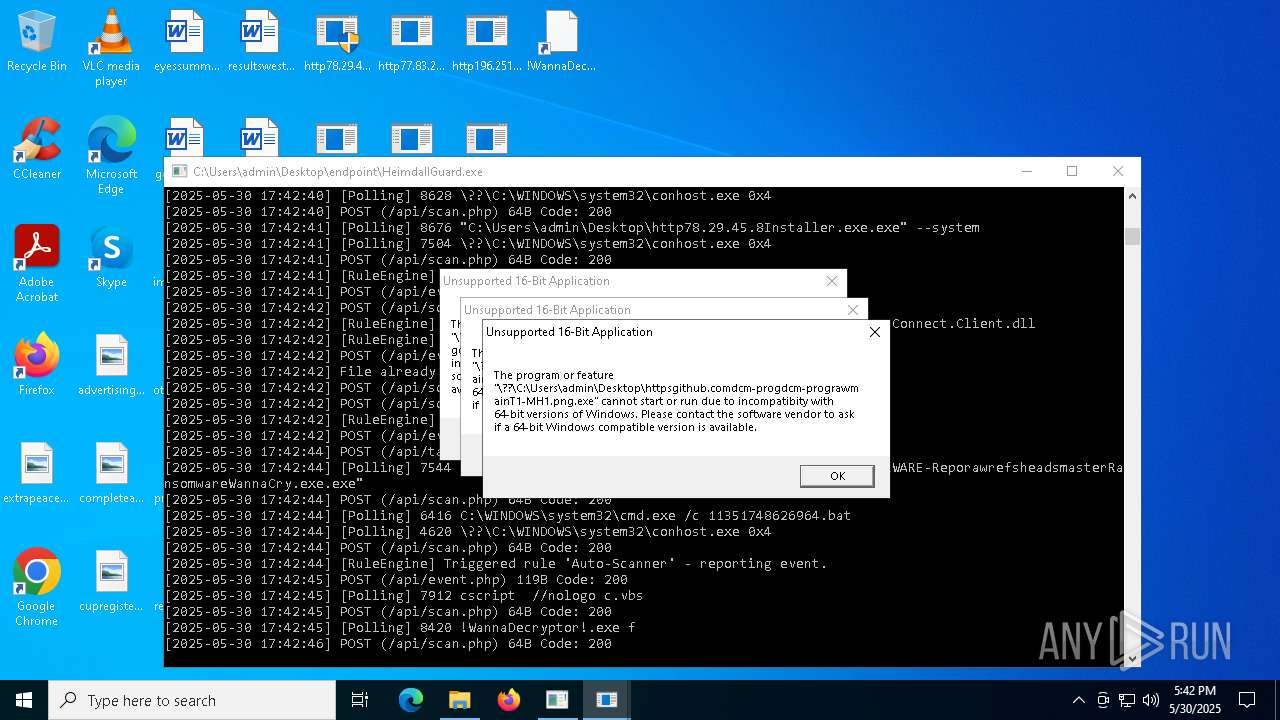This screenshot has width=1280, height=720.
Task: Open the Recycle Bin desktop icon
Action: 37,42
